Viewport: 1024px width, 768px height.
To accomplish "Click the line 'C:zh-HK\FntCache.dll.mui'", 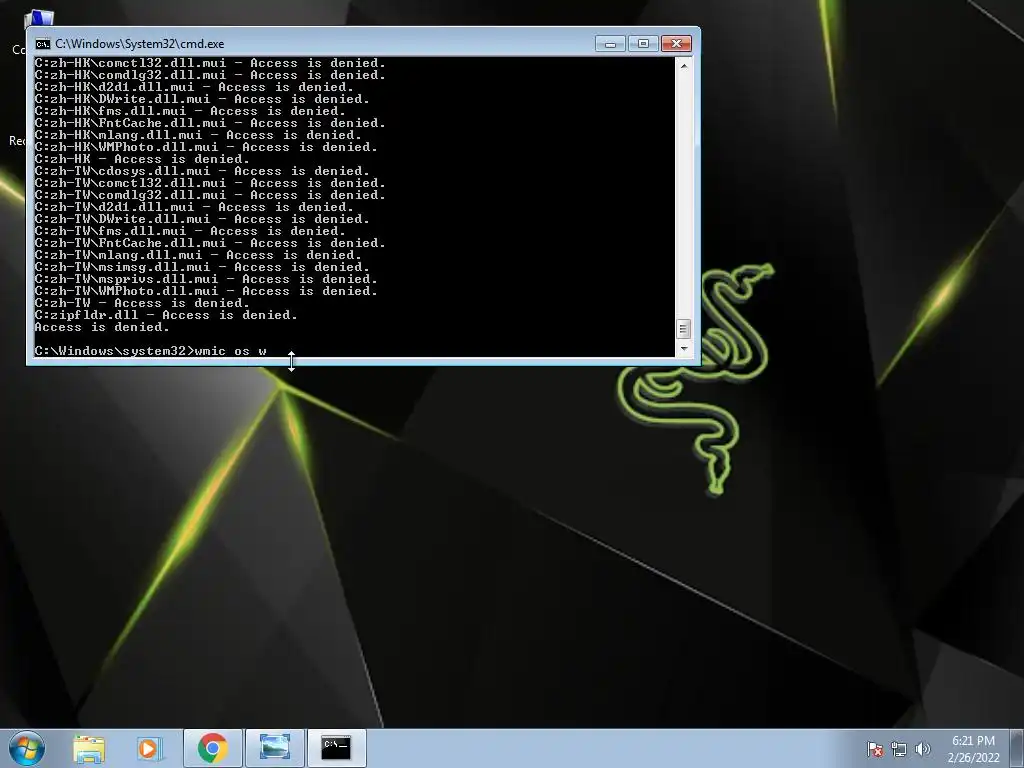I will [210, 123].
